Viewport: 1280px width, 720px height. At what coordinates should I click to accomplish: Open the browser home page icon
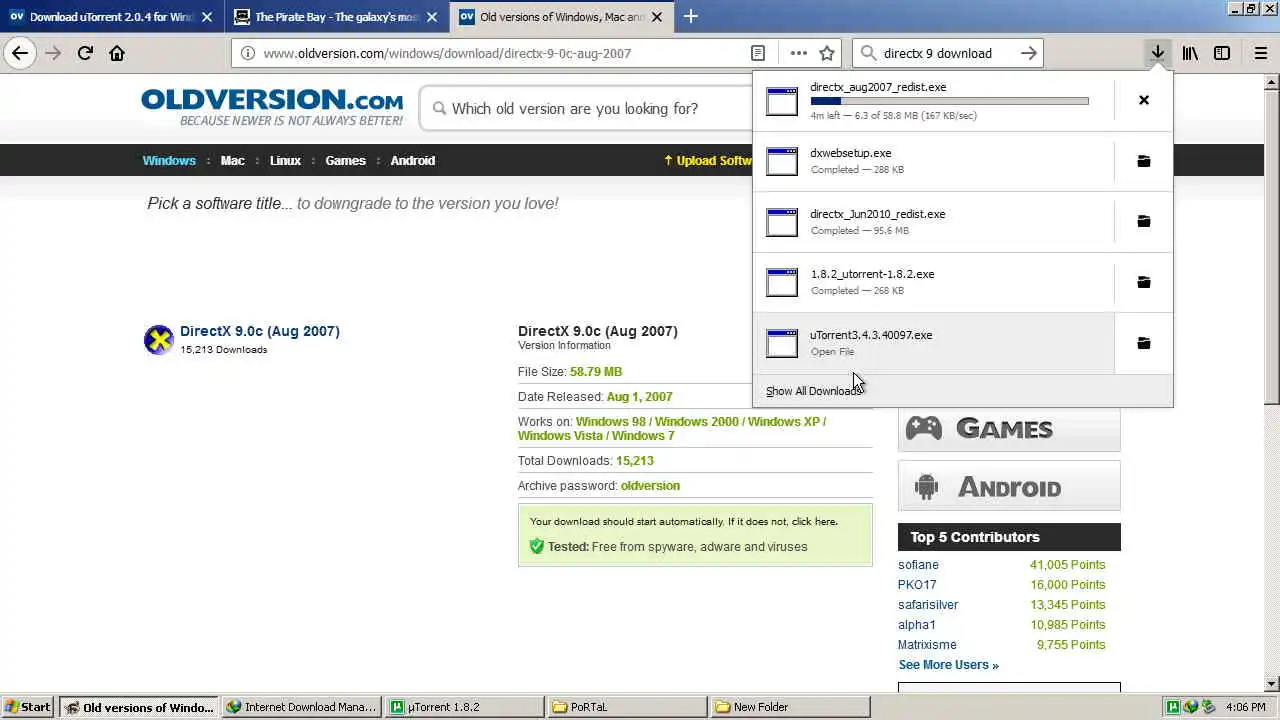coord(117,53)
